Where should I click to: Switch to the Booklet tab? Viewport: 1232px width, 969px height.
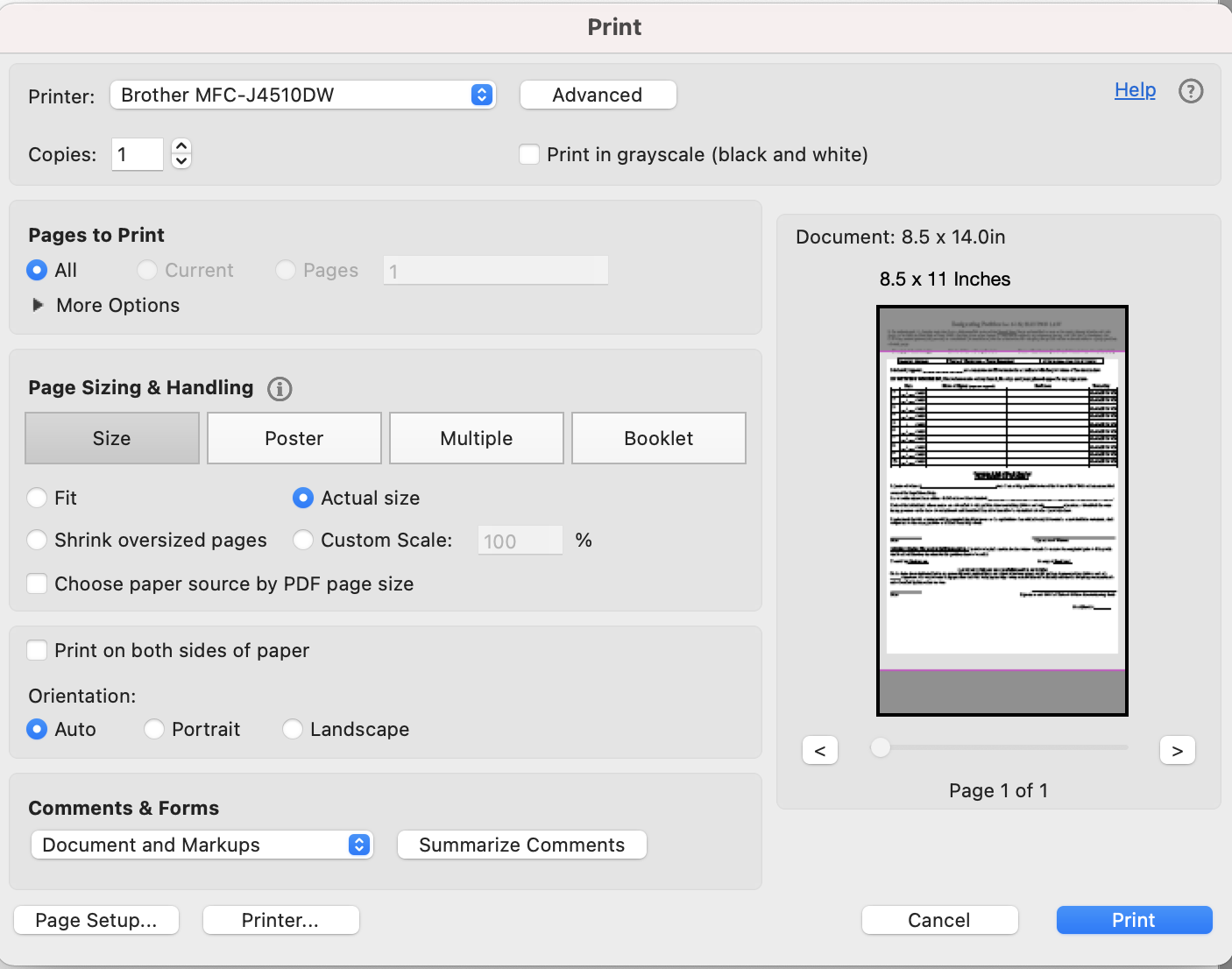[659, 438]
